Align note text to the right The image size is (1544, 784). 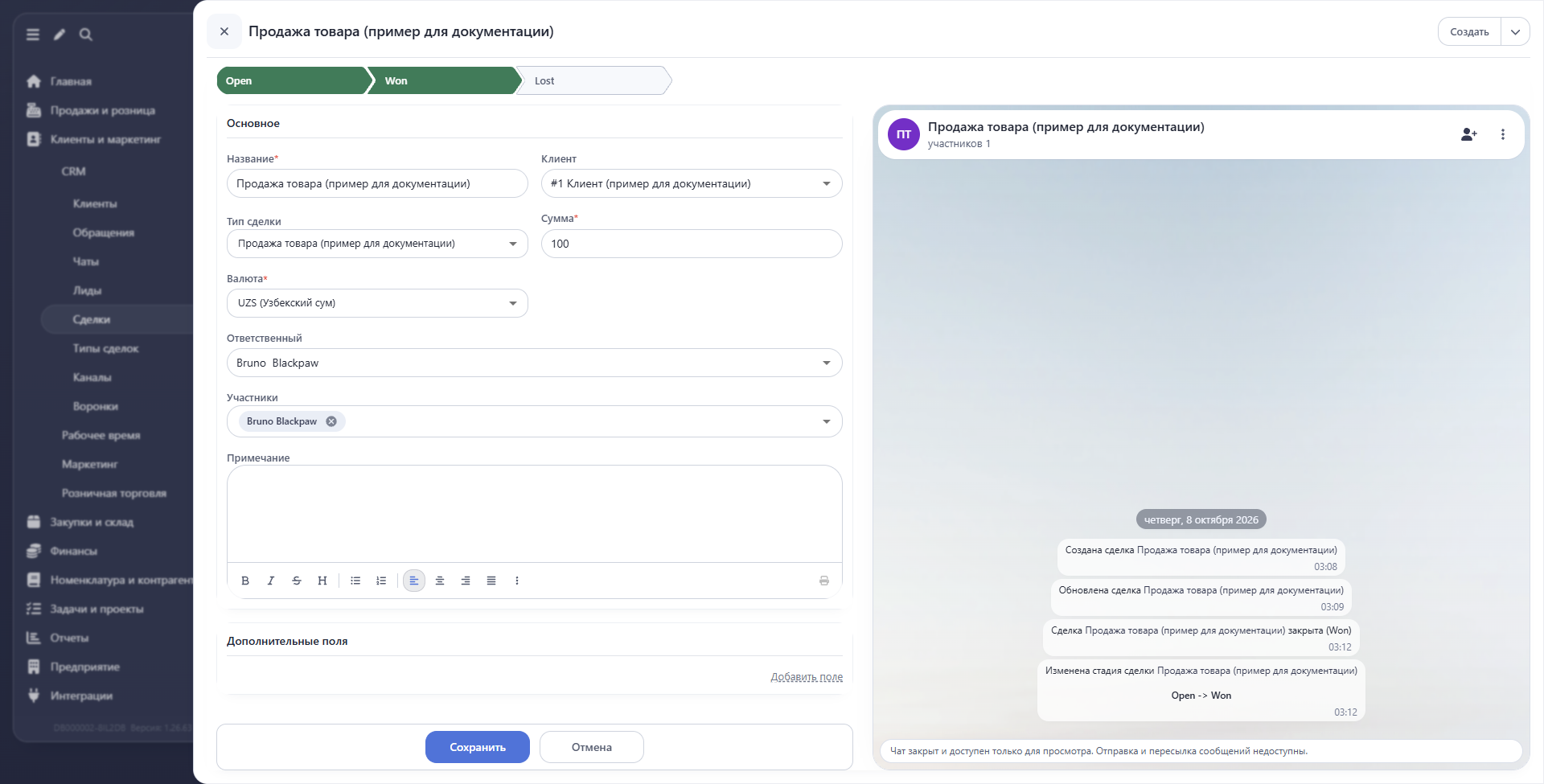pyautogui.click(x=466, y=581)
